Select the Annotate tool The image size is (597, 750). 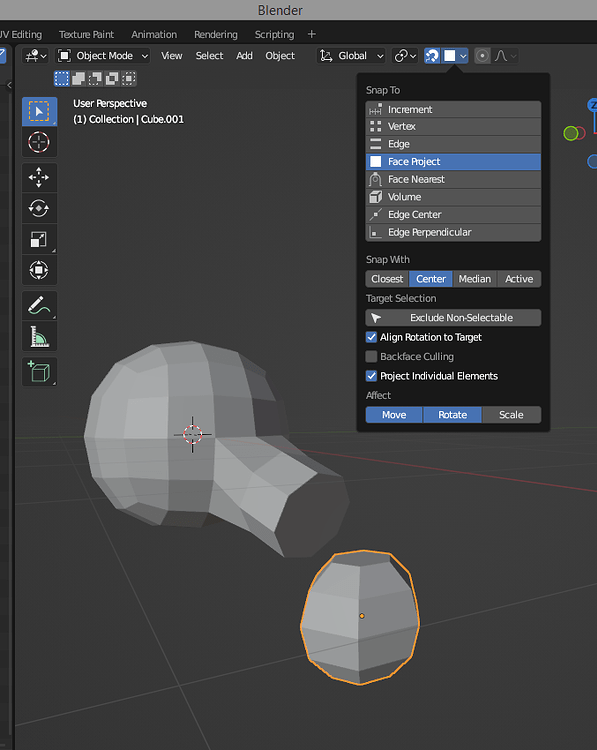tap(39, 306)
